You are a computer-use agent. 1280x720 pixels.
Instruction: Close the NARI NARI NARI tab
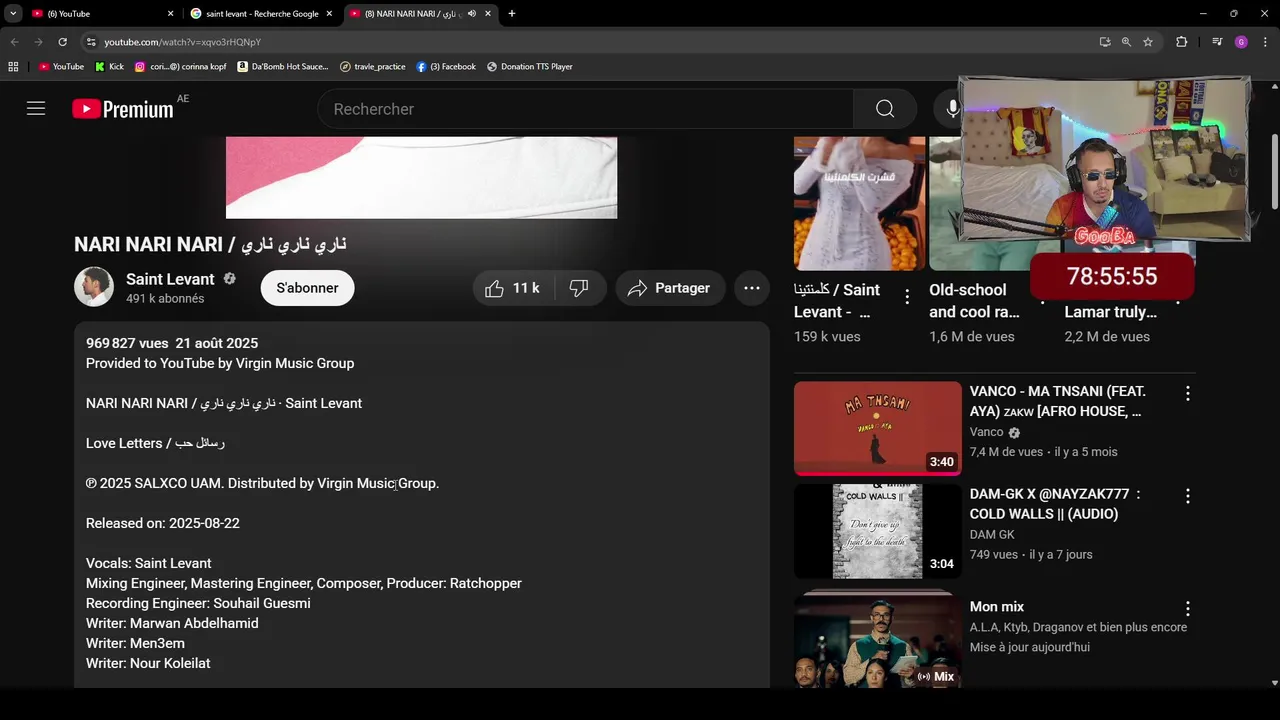click(x=488, y=14)
